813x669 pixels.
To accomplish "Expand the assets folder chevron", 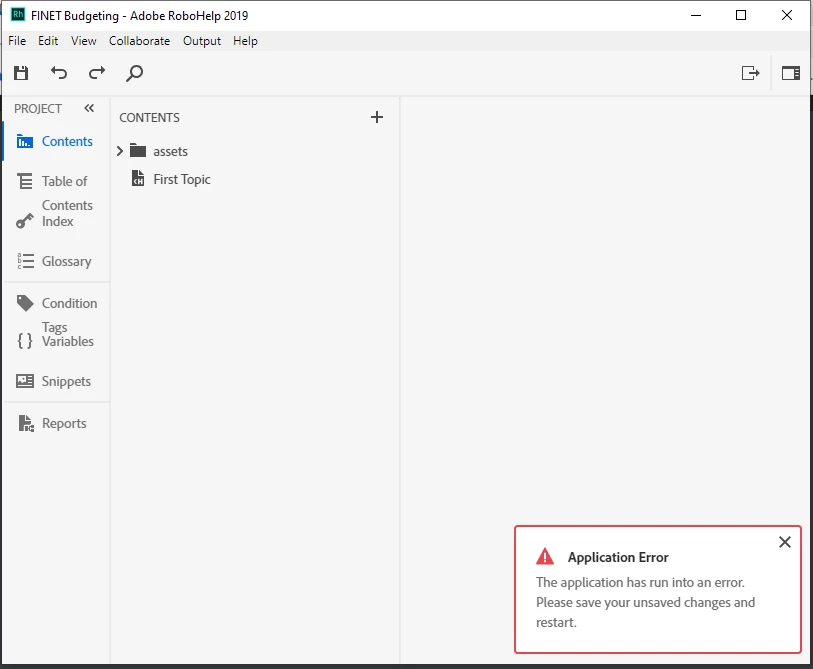I will pos(120,151).
